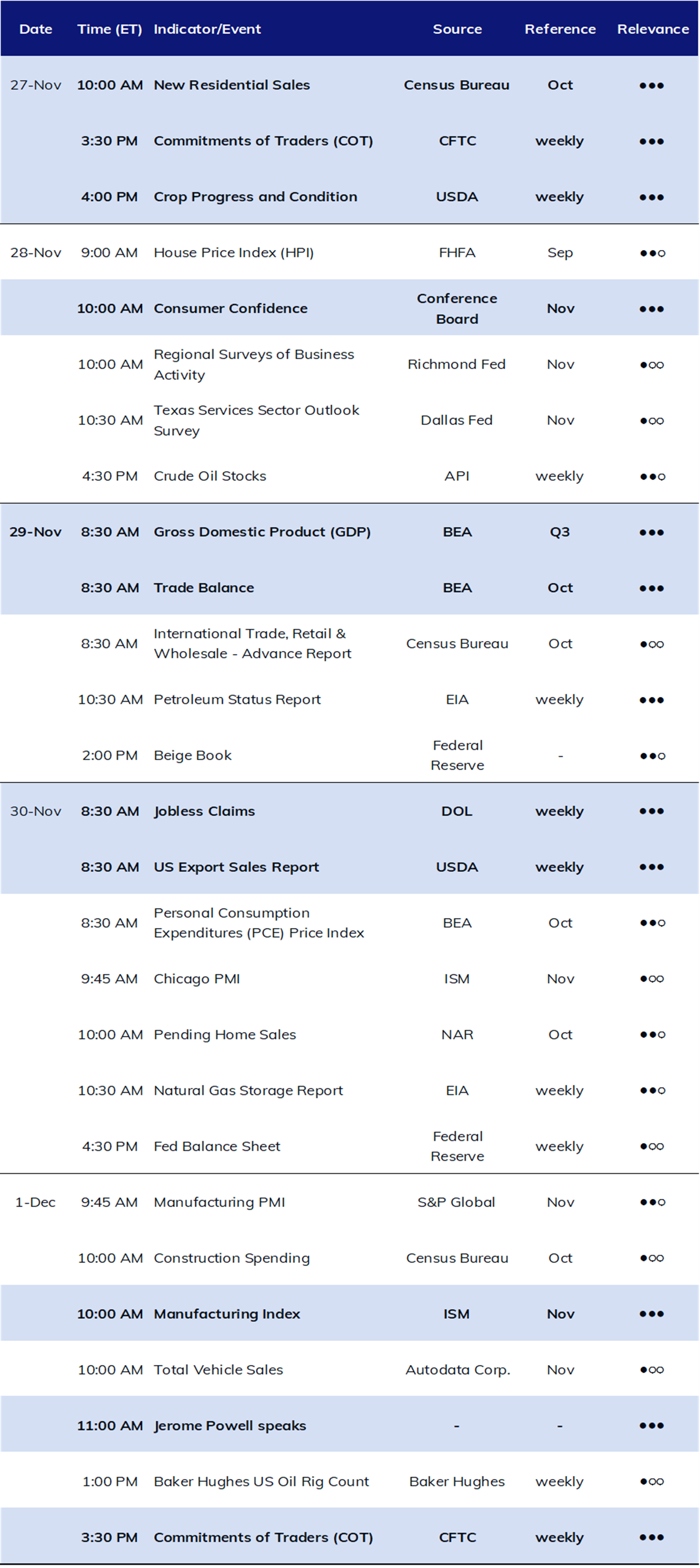Click relevance dots for Crude Oil Stocks

(652, 476)
